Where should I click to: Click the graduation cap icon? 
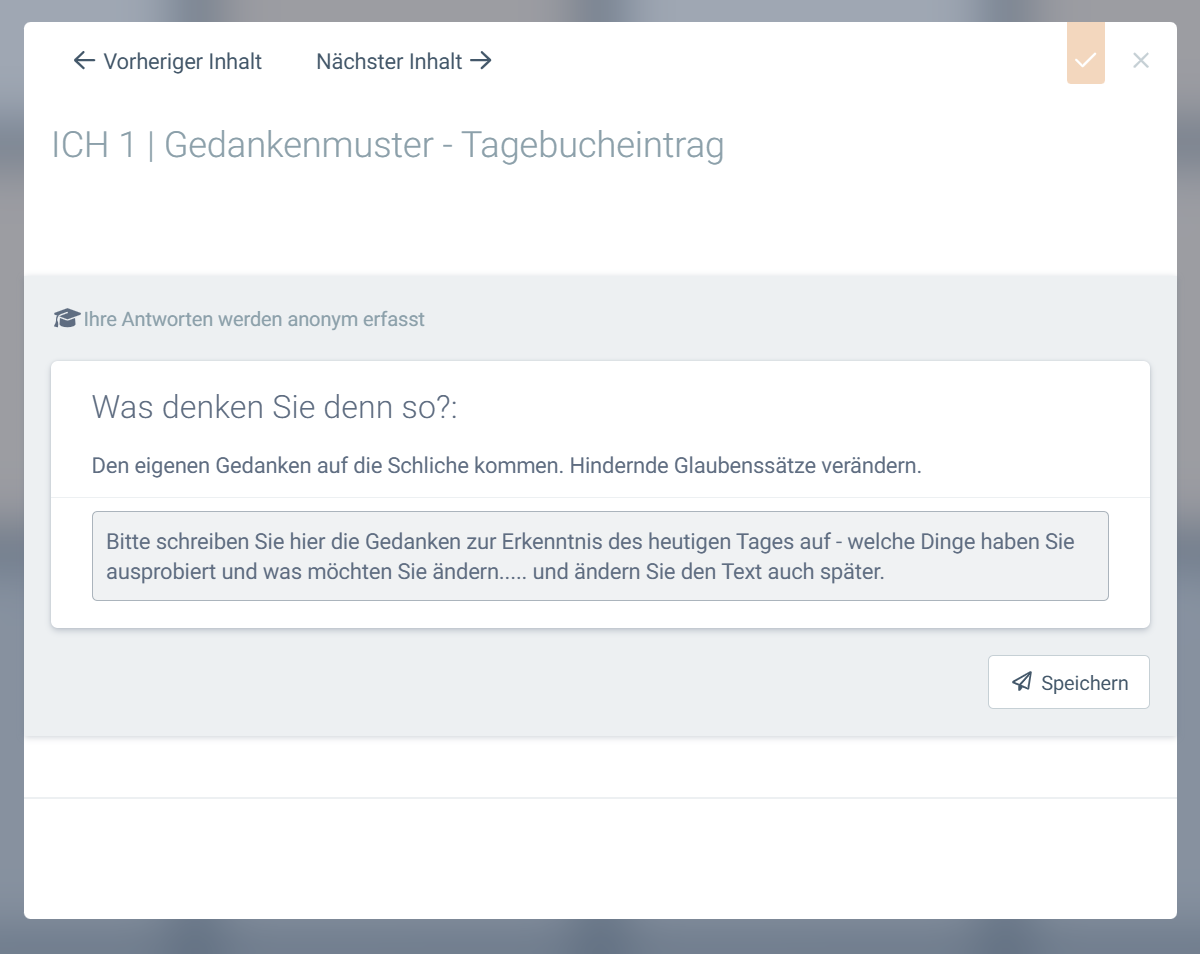coord(66,319)
